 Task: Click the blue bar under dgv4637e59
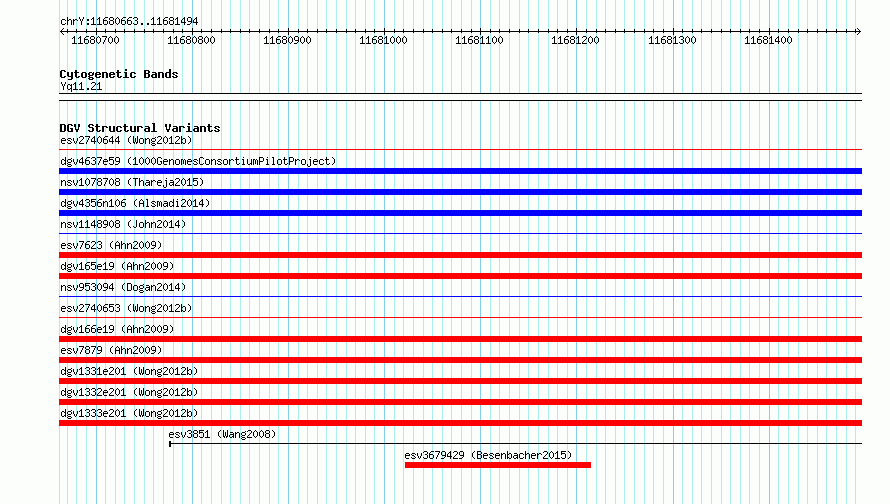click(460, 171)
